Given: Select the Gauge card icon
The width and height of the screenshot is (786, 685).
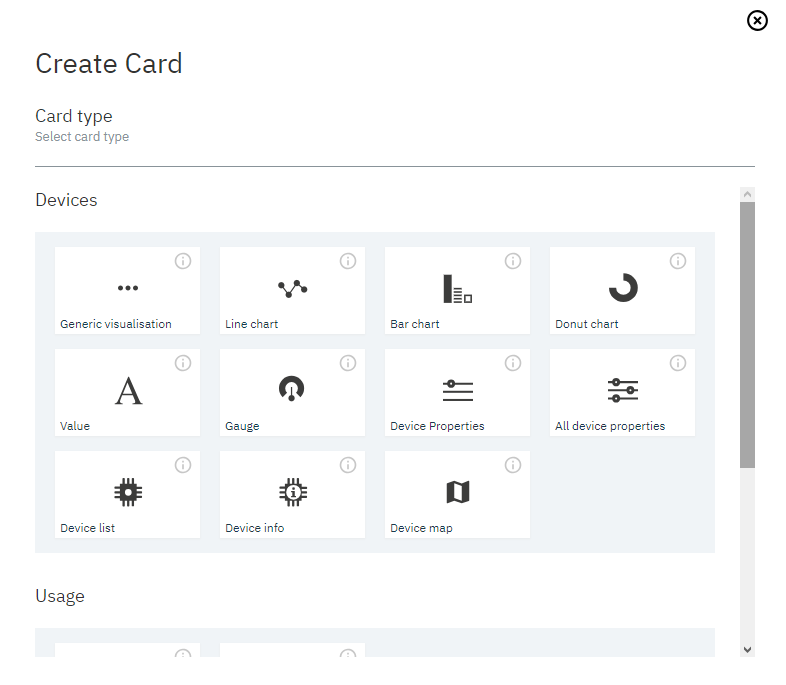Looking at the screenshot, I should click(x=292, y=388).
